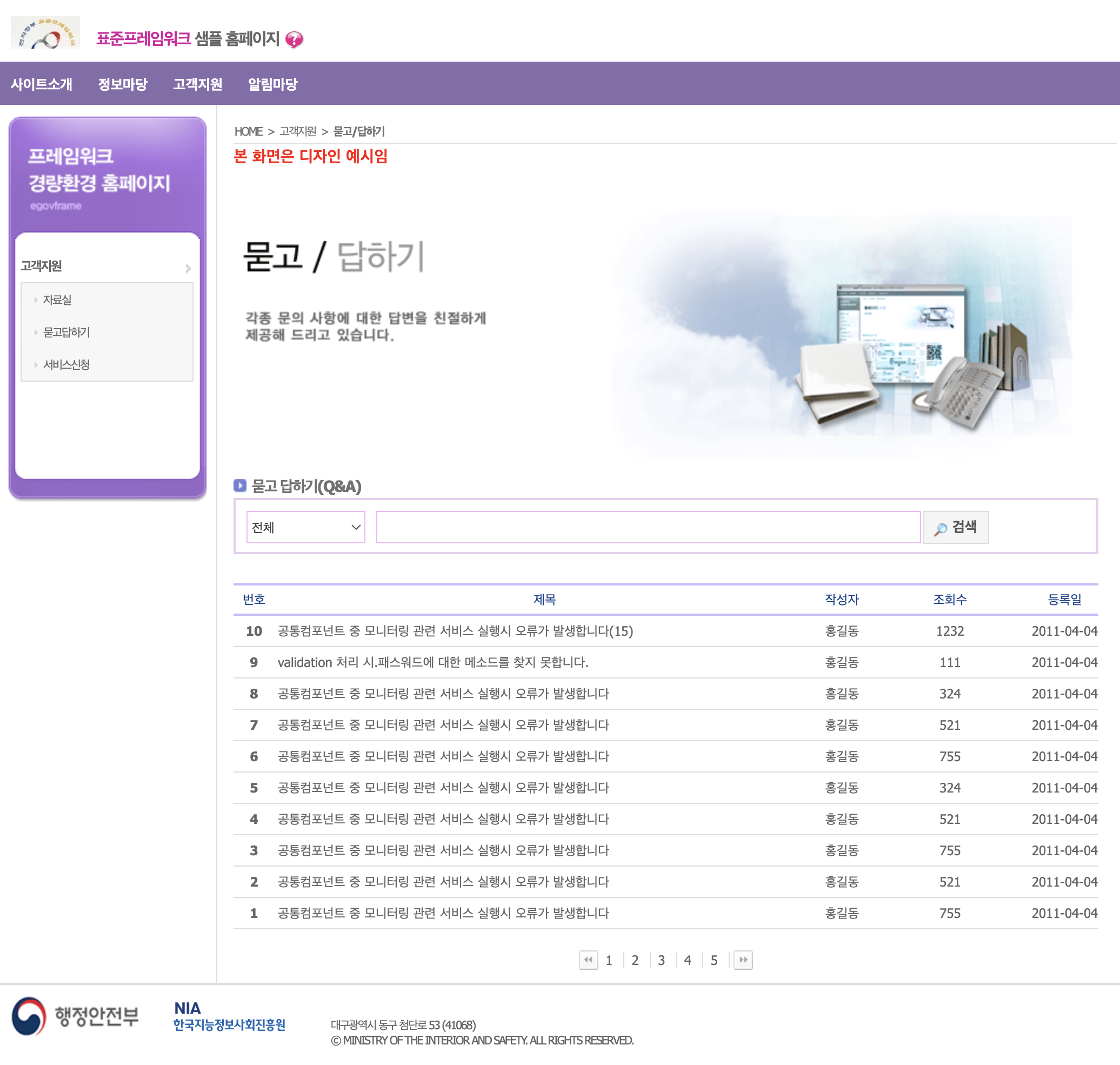Select 자료실 in the sidebar
Screen dimensions: 1120x1065
pyautogui.click(x=57, y=299)
